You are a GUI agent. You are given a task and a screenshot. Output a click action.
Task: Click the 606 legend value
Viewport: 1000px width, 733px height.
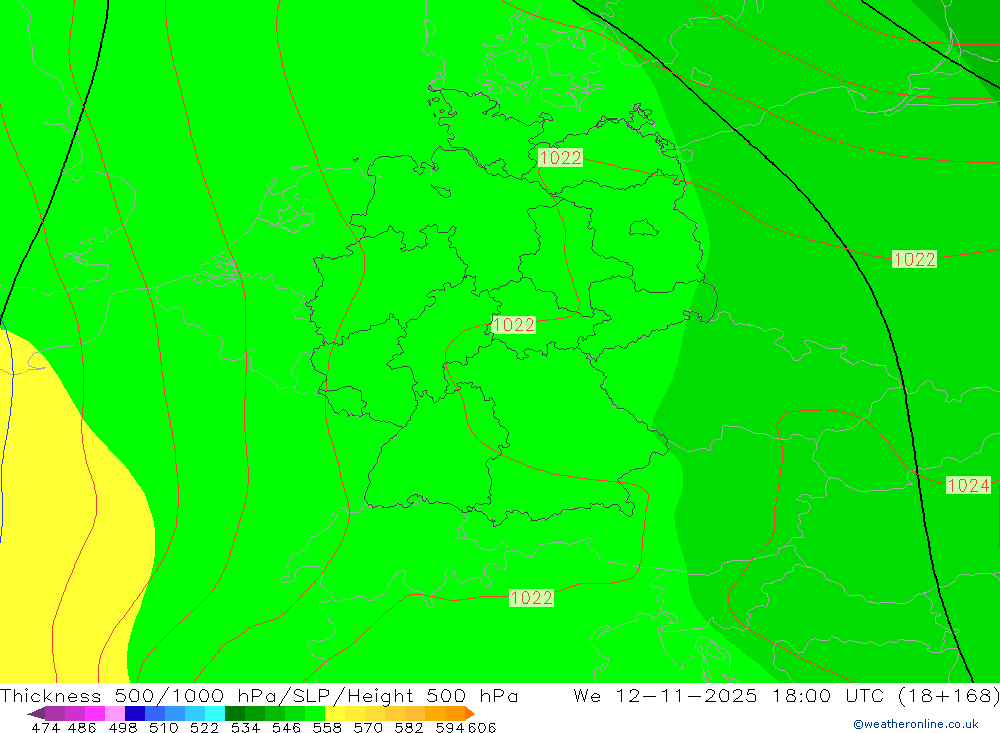pyautogui.click(x=482, y=728)
